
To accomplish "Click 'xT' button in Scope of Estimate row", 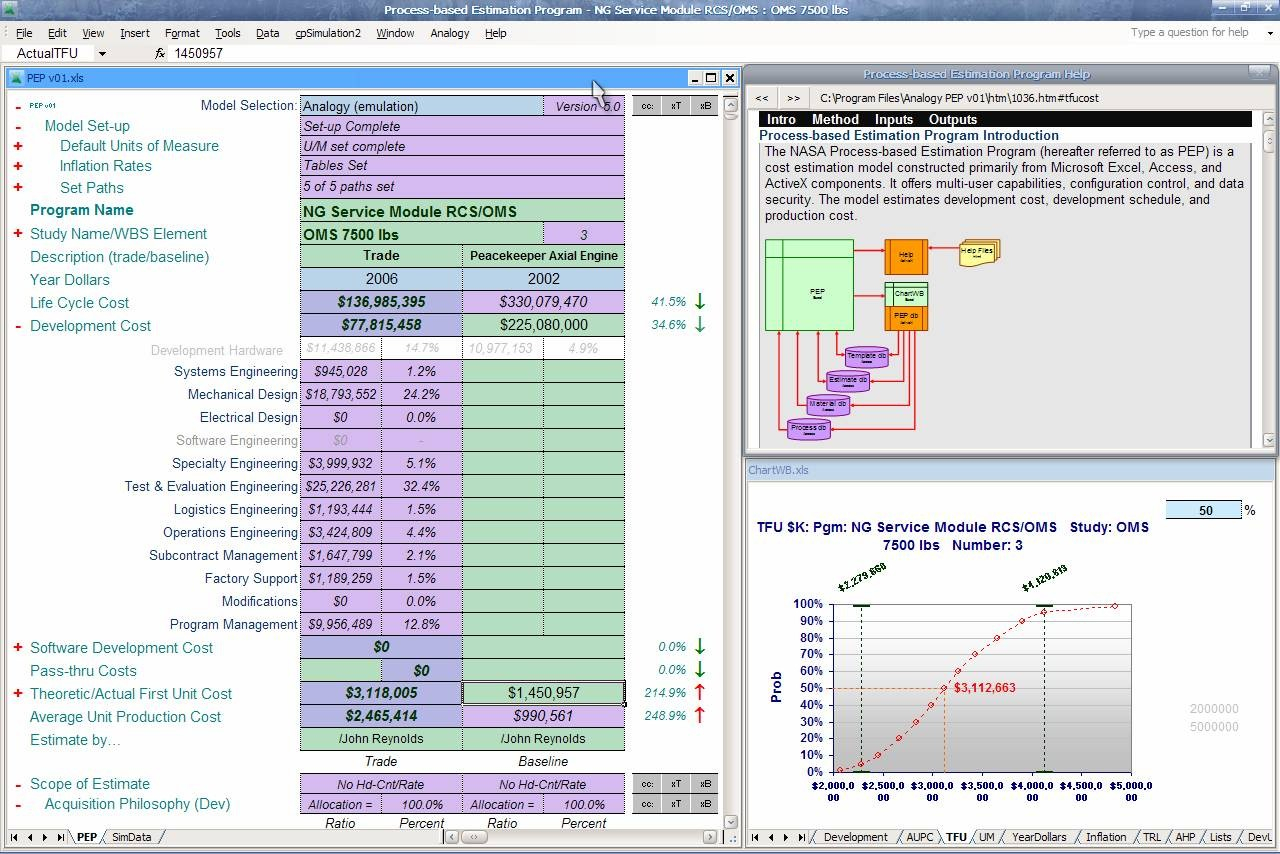I will click(676, 784).
